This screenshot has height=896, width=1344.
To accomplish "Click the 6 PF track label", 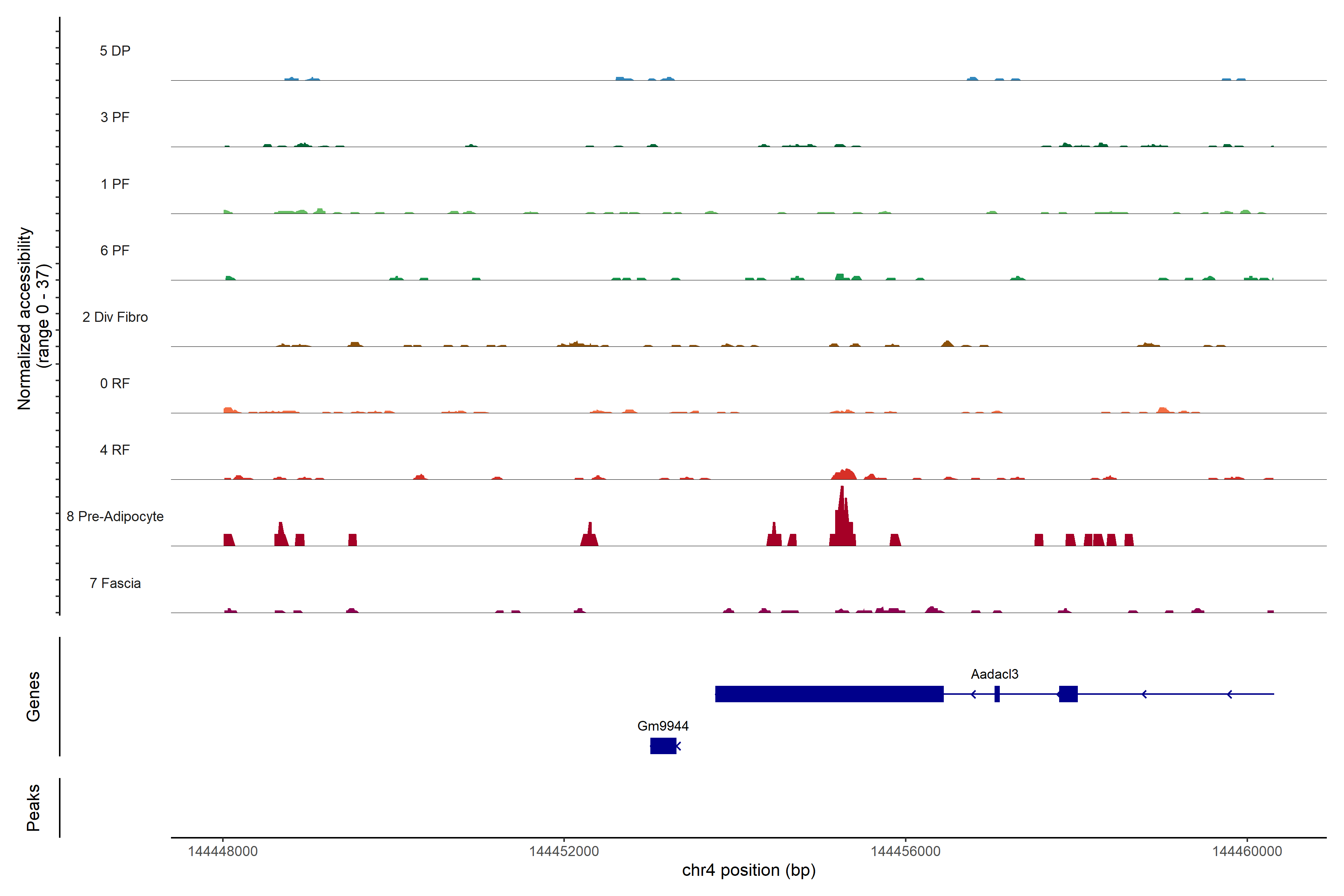I will pyautogui.click(x=115, y=250).
